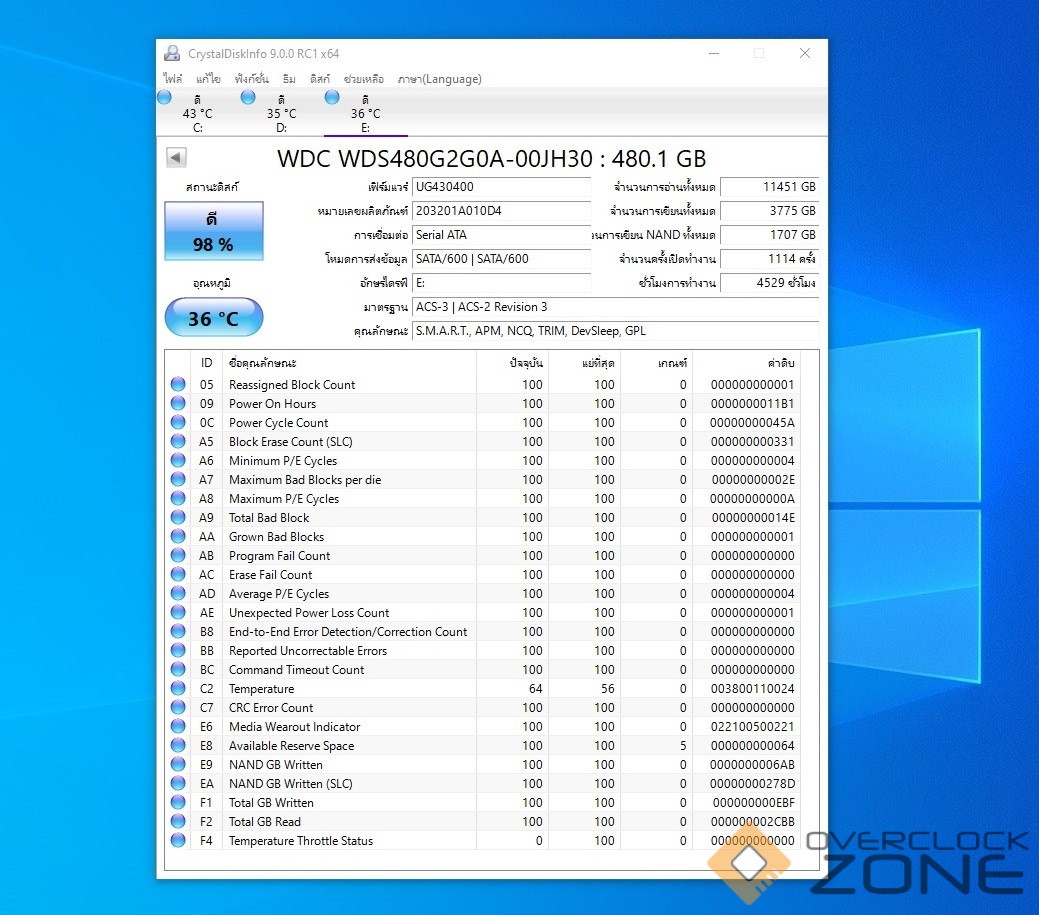Screen dimensions: 1039x915
Task: Click the status orb for drive C:
Action: click(x=165, y=97)
